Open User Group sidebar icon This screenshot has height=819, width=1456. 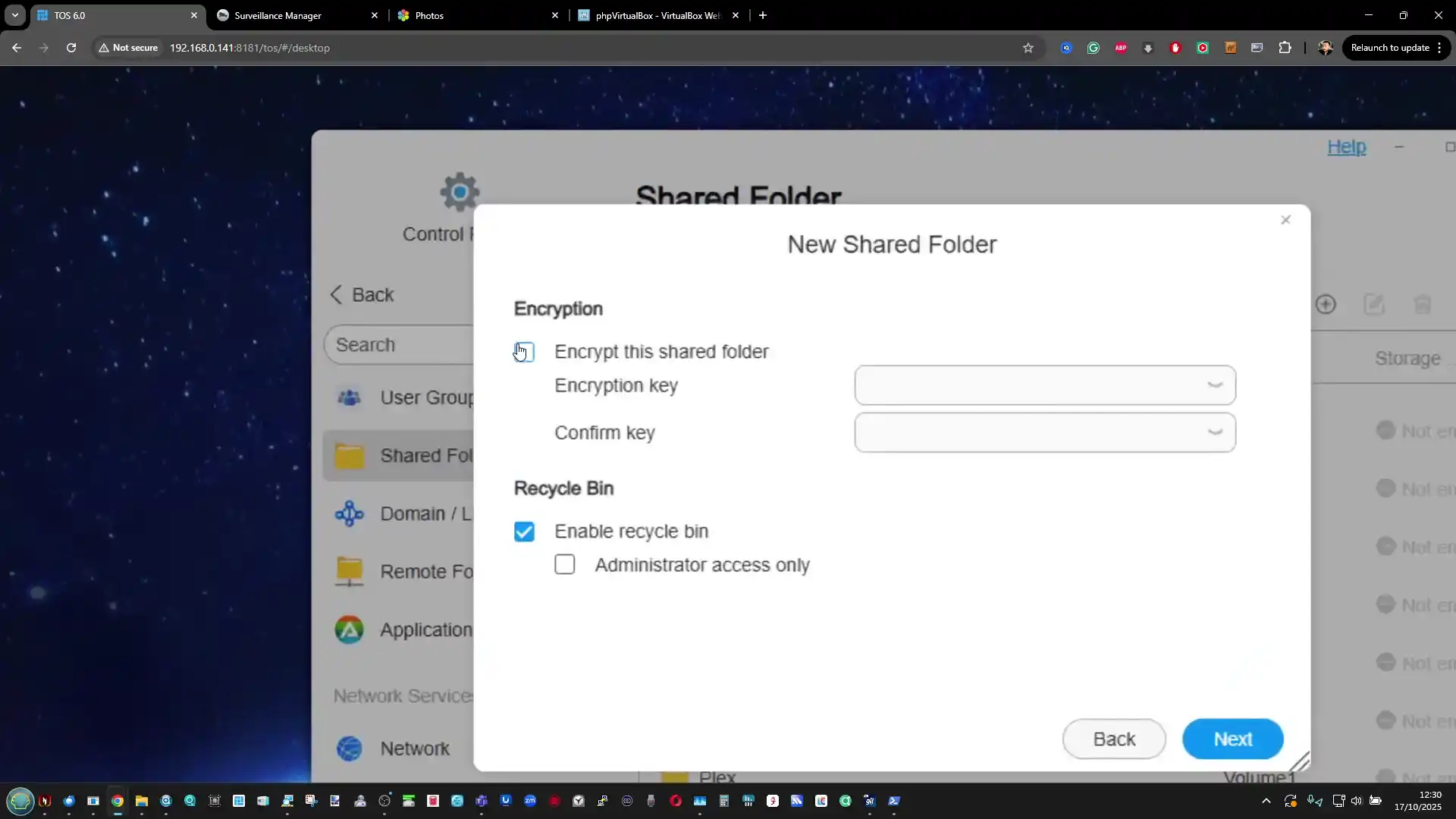(350, 397)
